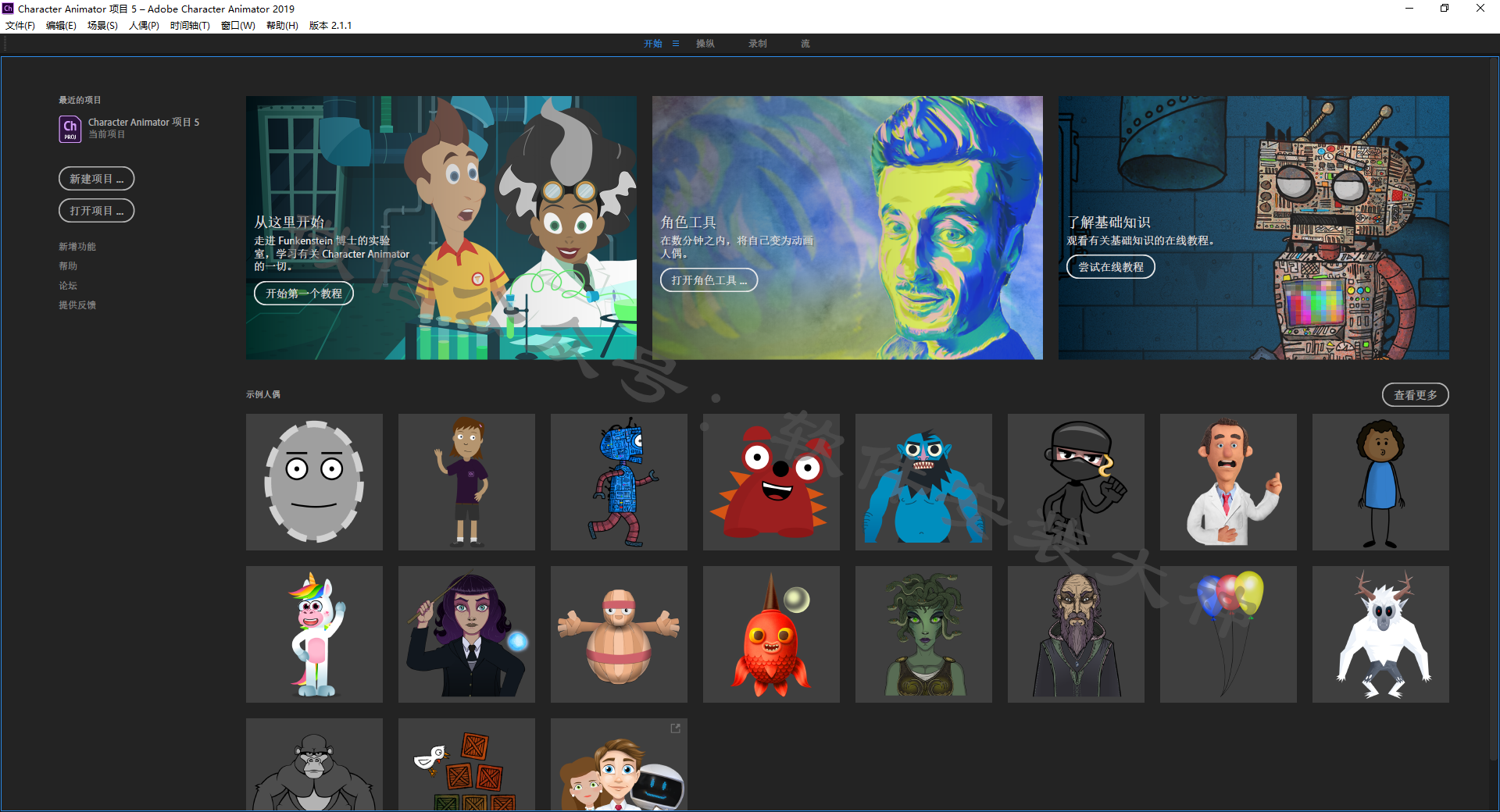Select the bird and crates puppet
Screen dimensions: 1500x812
click(466, 764)
